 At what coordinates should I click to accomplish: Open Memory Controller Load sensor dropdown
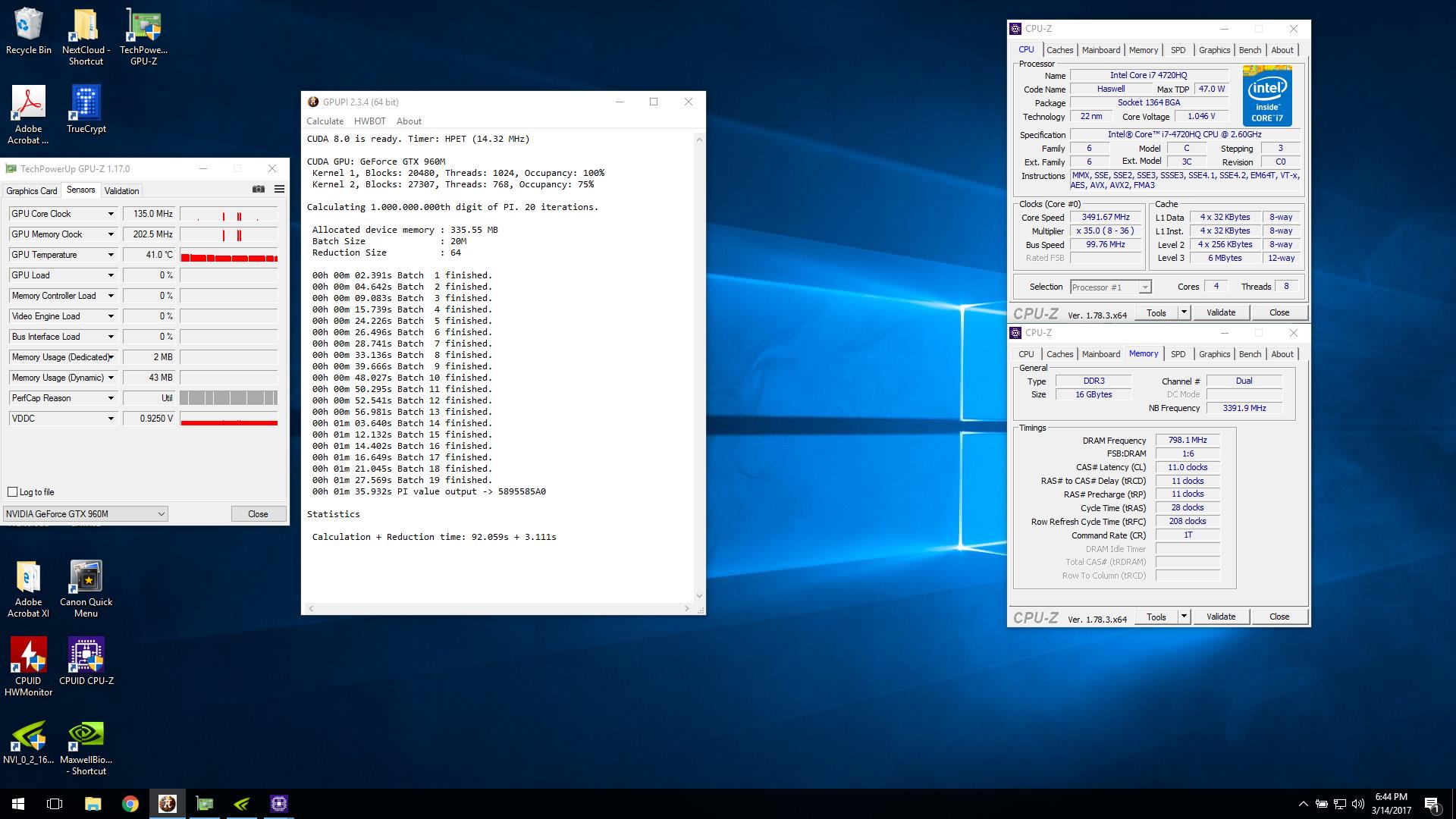111,296
